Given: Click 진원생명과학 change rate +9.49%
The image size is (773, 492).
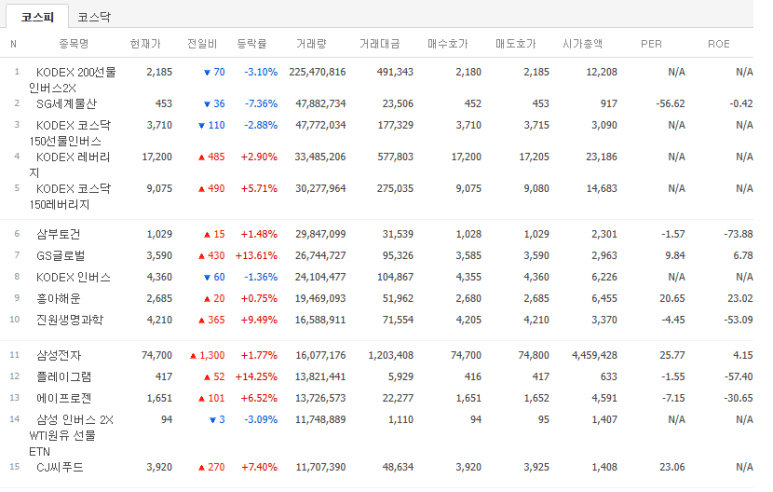Looking at the screenshot, I should click(x=259, y=320).
